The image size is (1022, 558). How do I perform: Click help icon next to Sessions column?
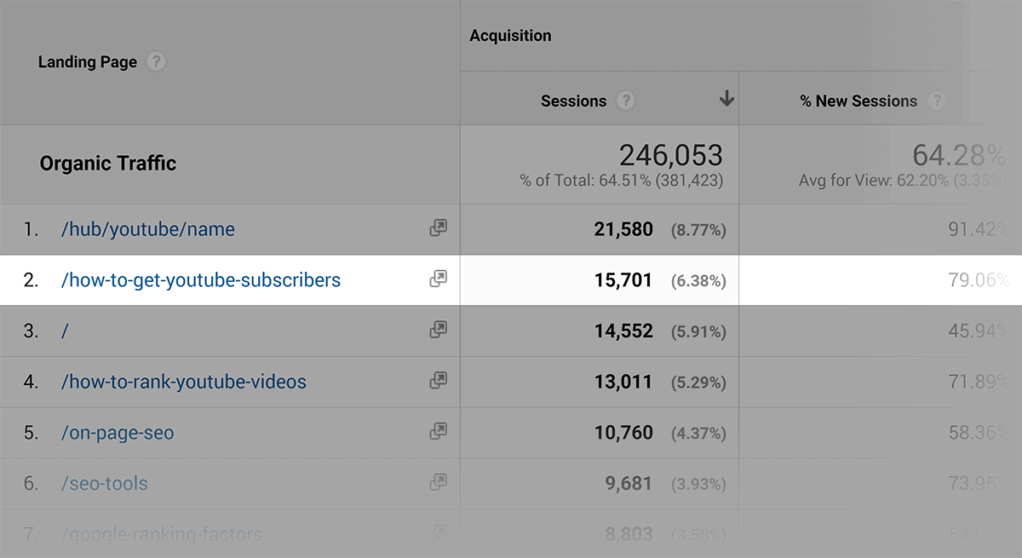(x=626, y=101)
